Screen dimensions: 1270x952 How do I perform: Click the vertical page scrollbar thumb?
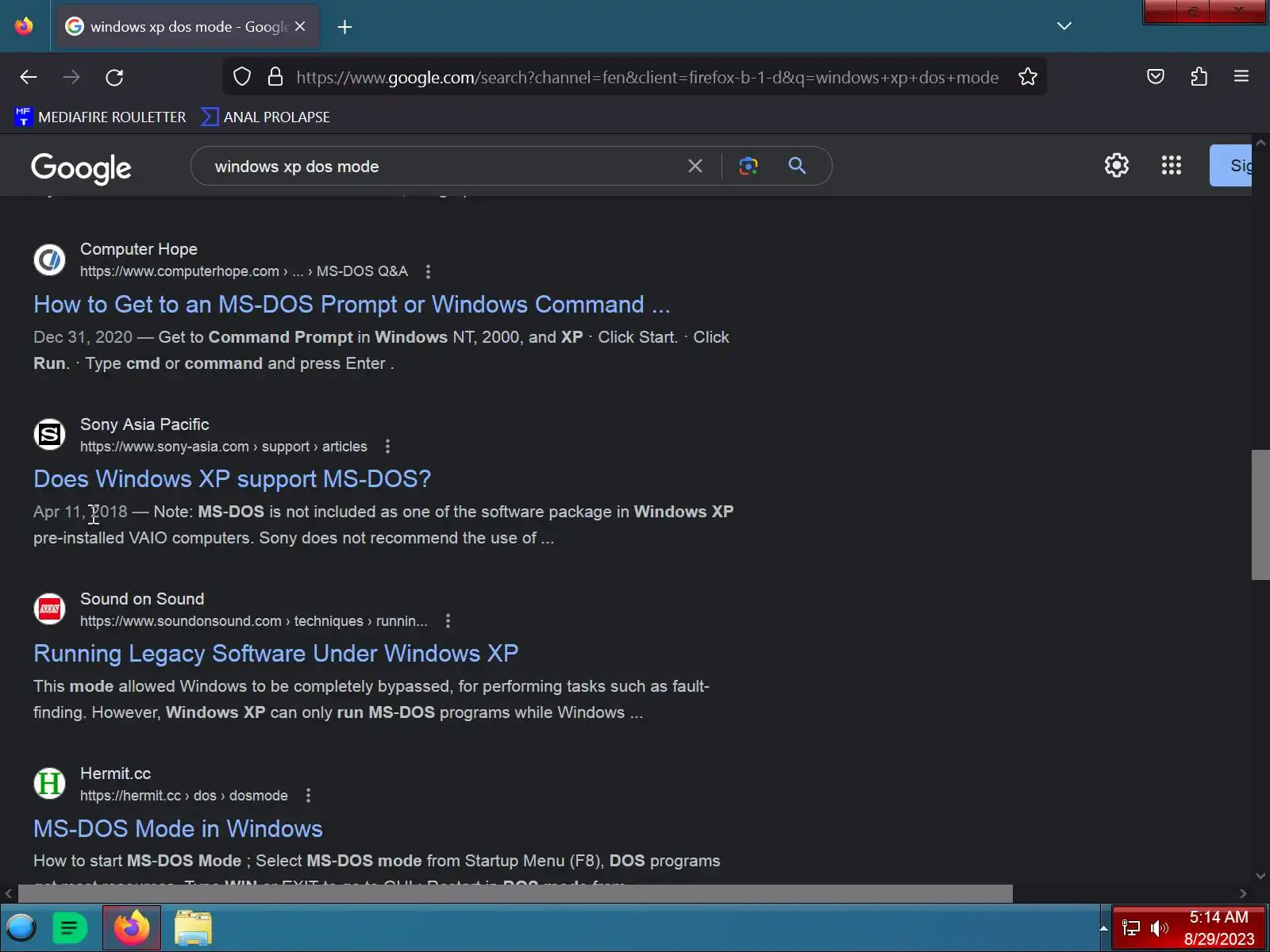pos(1260,515)
